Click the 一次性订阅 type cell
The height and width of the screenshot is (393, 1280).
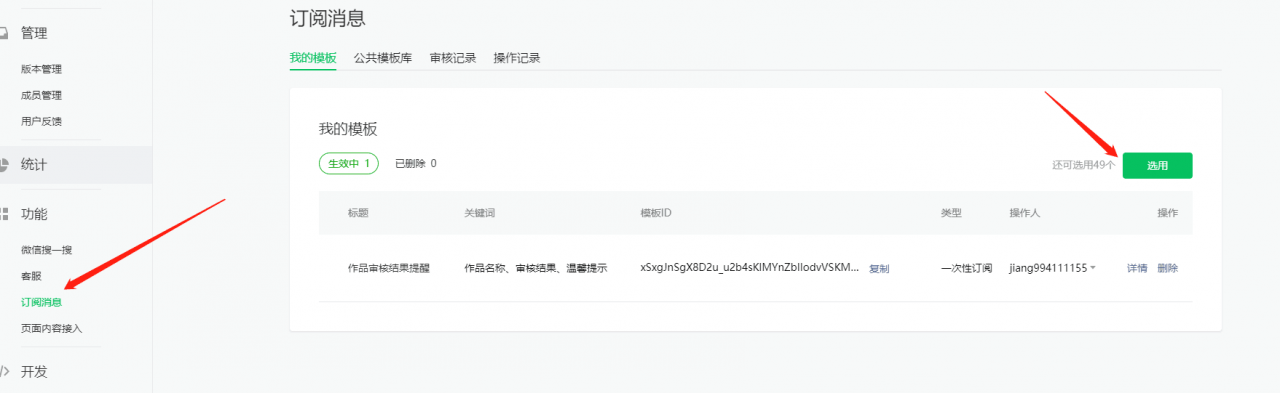pyautogui.click(x=966, y=268)
